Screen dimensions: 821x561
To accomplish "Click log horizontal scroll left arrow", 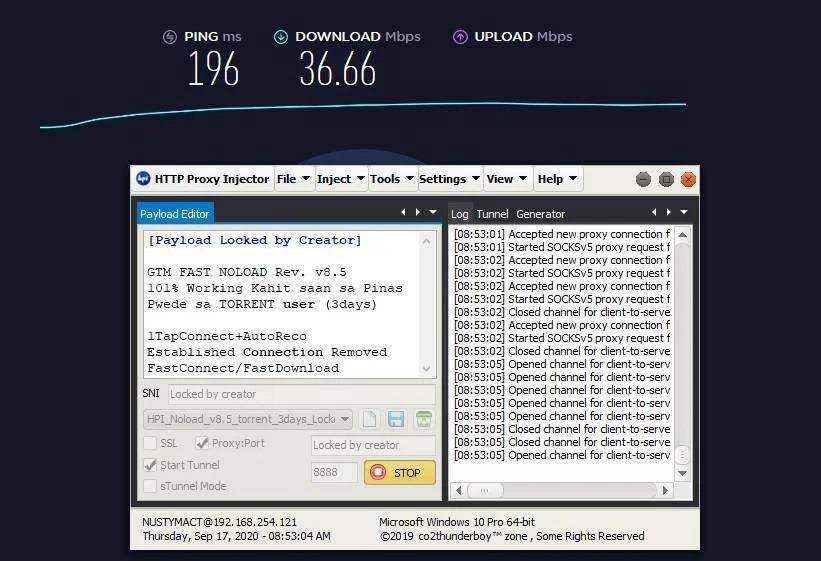I will 459,491.
